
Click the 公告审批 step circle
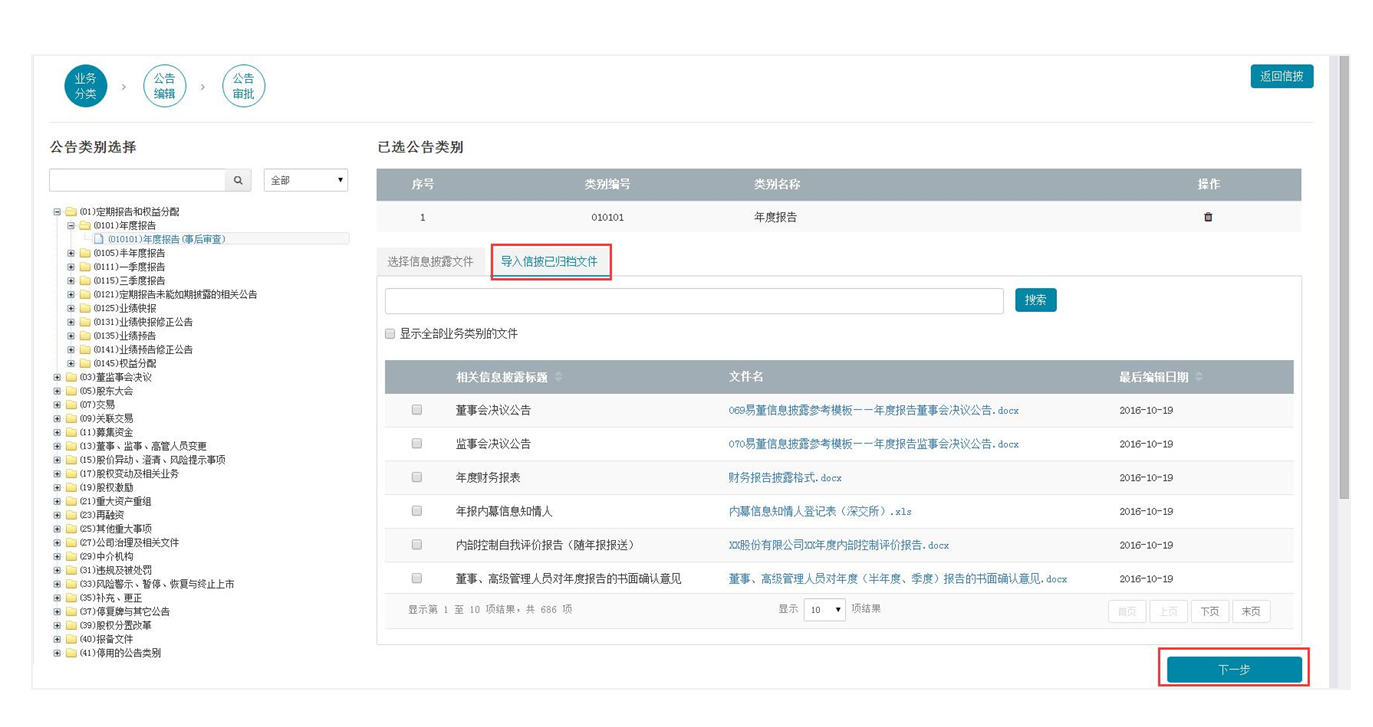243,86
